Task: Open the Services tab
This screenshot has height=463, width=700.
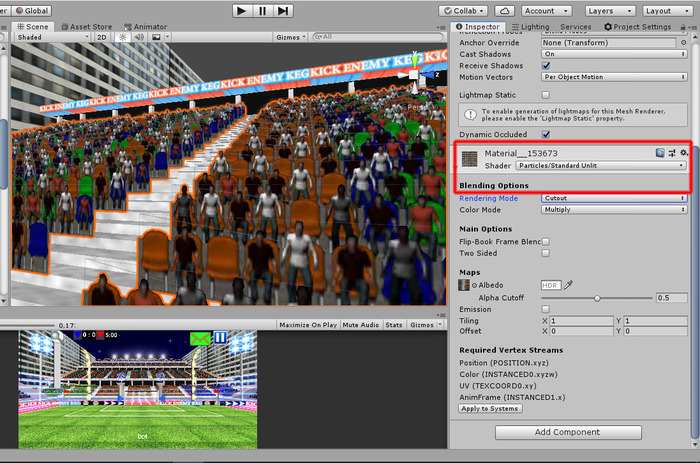Action: pyautogui.click(x=575, y=27)
